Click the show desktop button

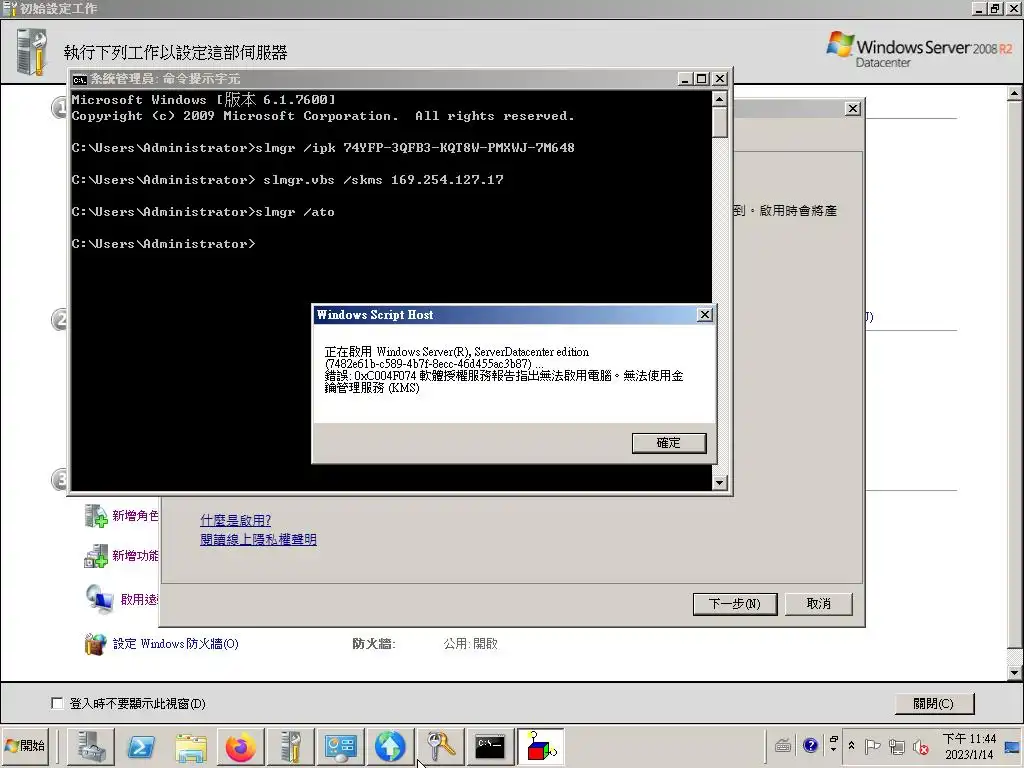pyautogui.click(x=1013, y=746)
